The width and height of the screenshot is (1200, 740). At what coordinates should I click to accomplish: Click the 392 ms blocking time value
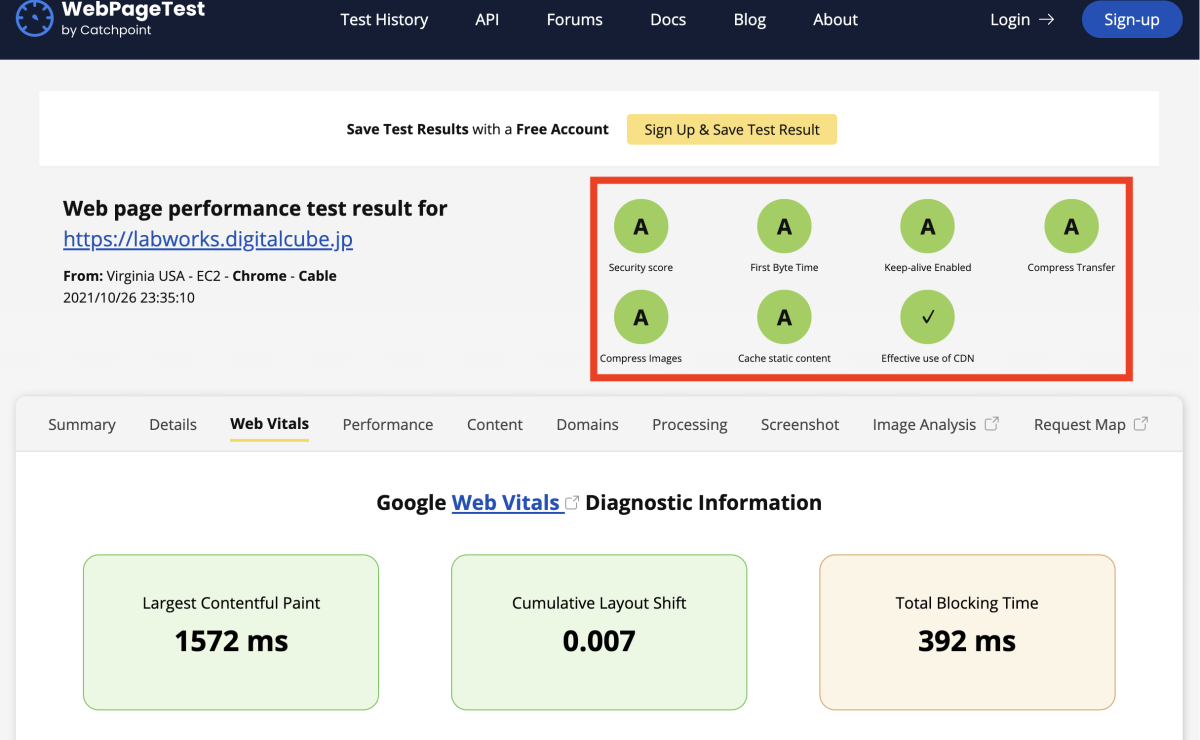pyautogui.click(x=967, y=641)
